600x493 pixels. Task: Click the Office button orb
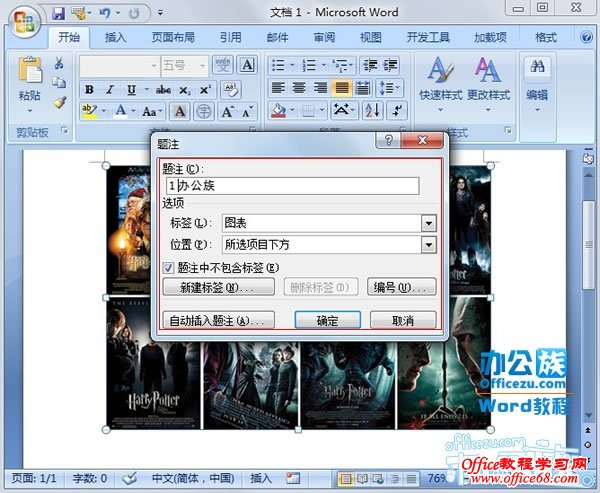point(24,21)
